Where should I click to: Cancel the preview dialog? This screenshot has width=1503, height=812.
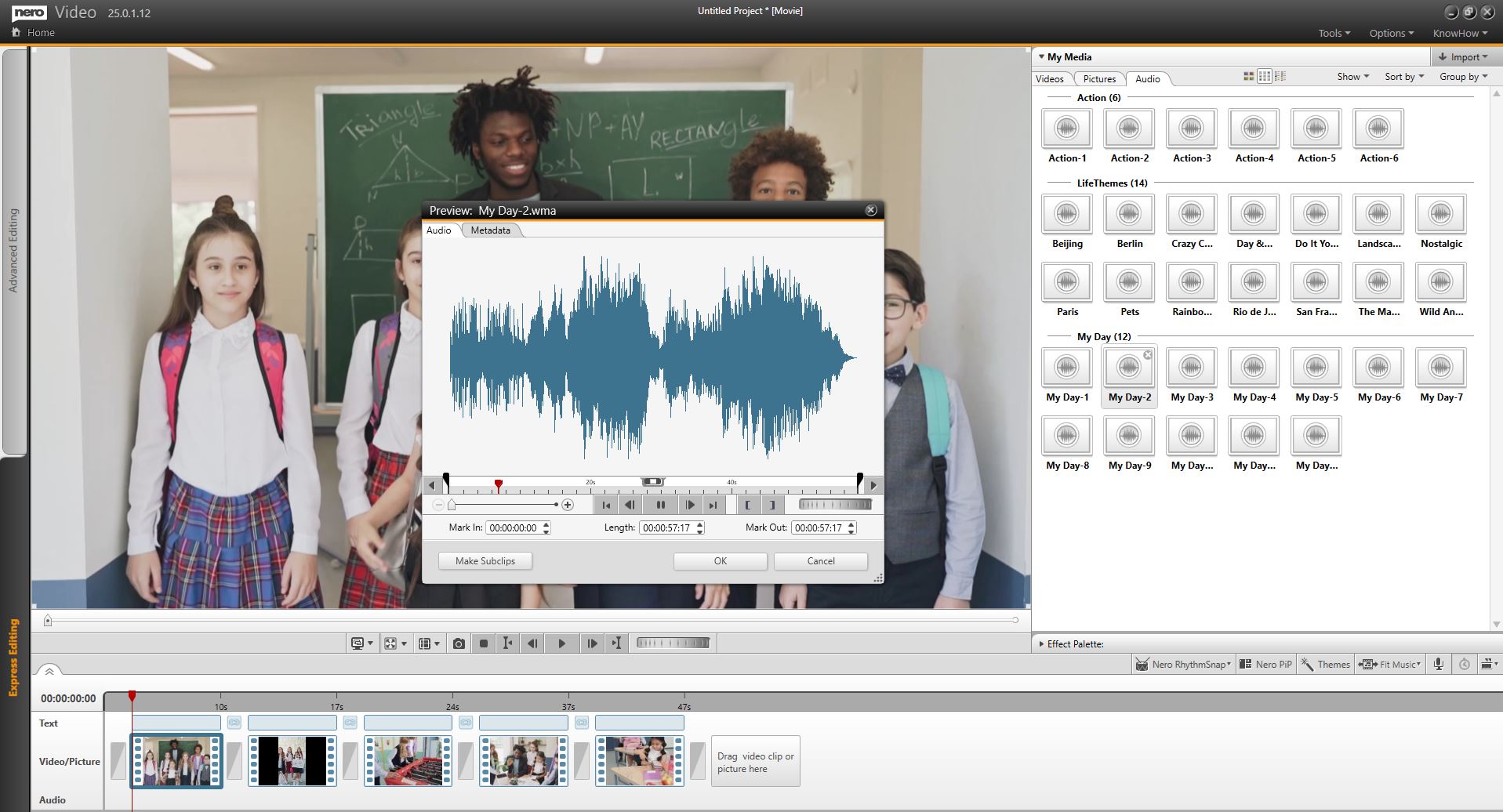[821, 560]
